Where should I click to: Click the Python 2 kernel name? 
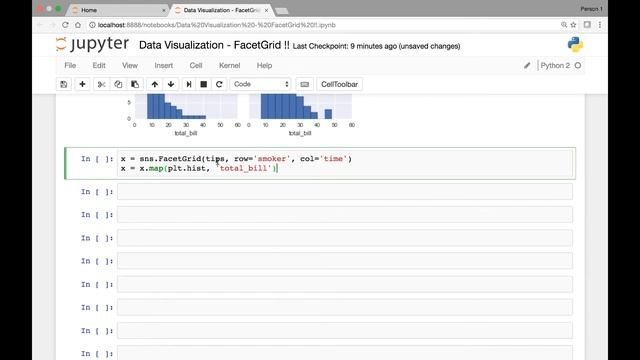[x=555, y=65]
